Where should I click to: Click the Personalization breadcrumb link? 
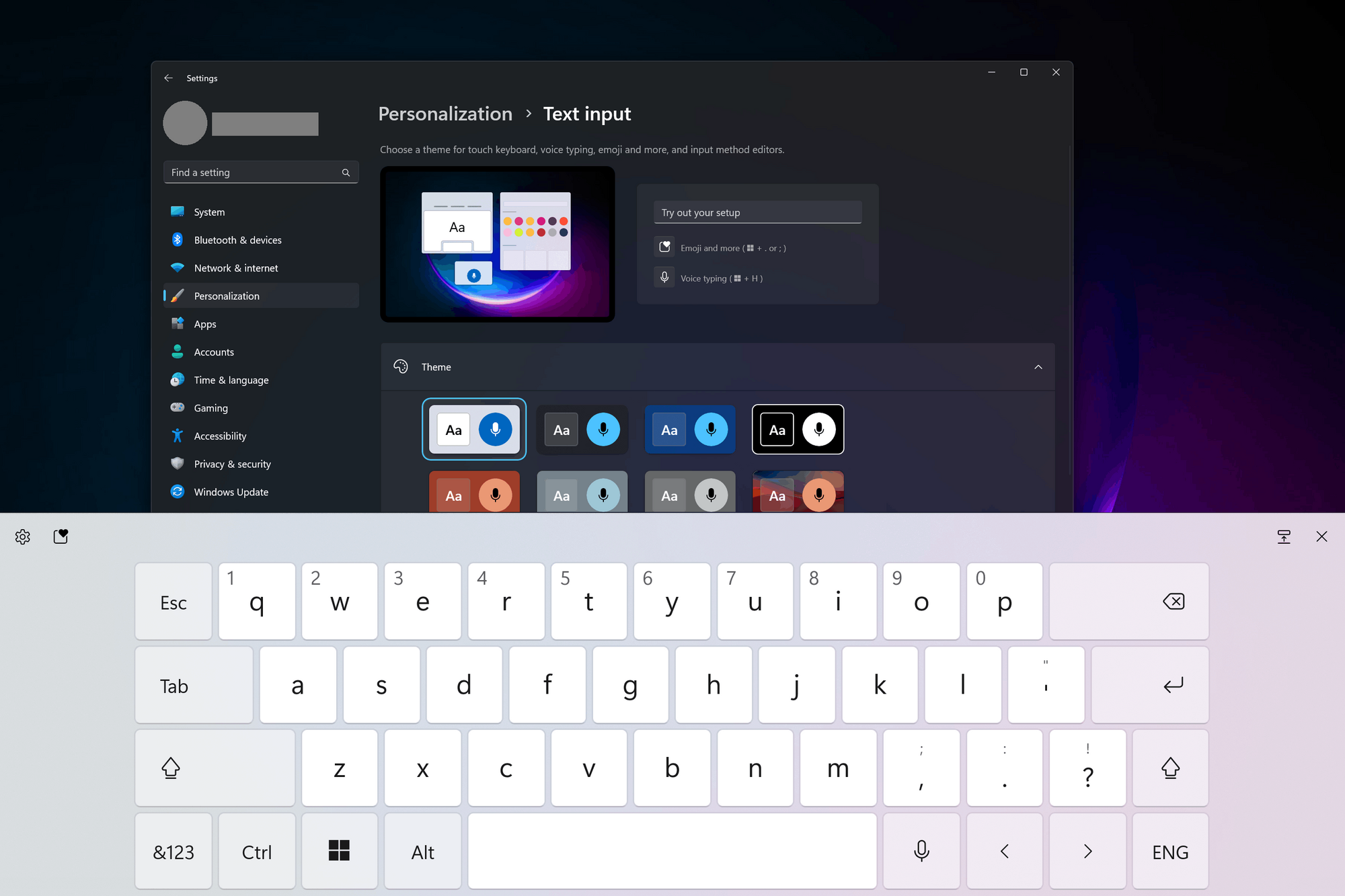click(x=445, y=114)
